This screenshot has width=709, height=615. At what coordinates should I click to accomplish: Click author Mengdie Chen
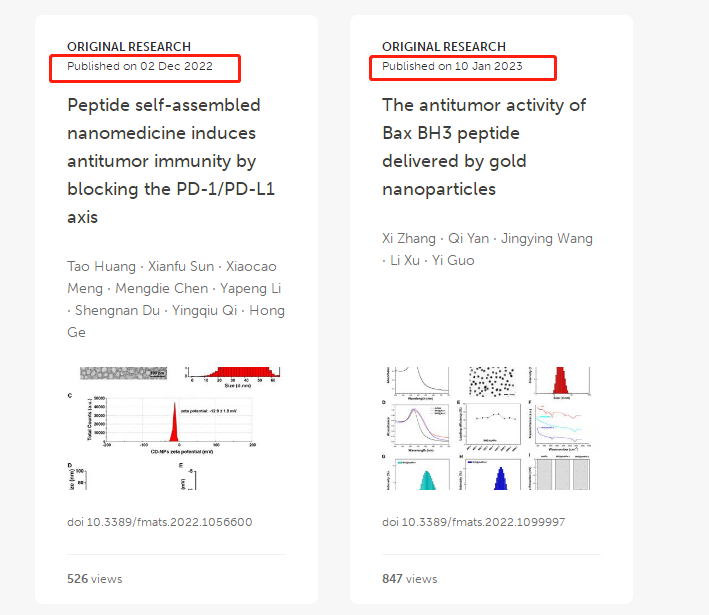point(161,289)
